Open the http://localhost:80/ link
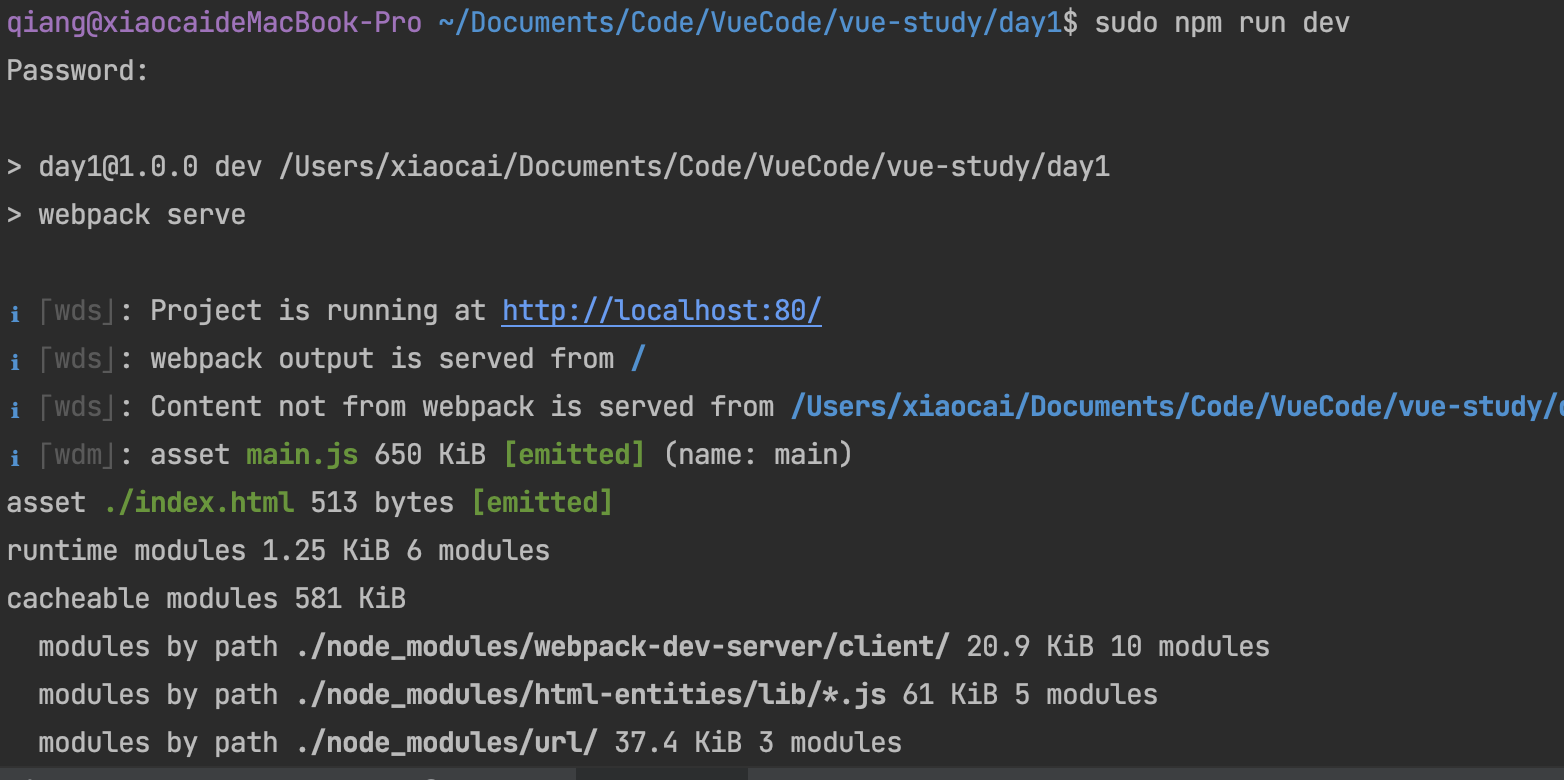Screen dimensions: 1564x780 pyautogui.click(x=661, y=311)
